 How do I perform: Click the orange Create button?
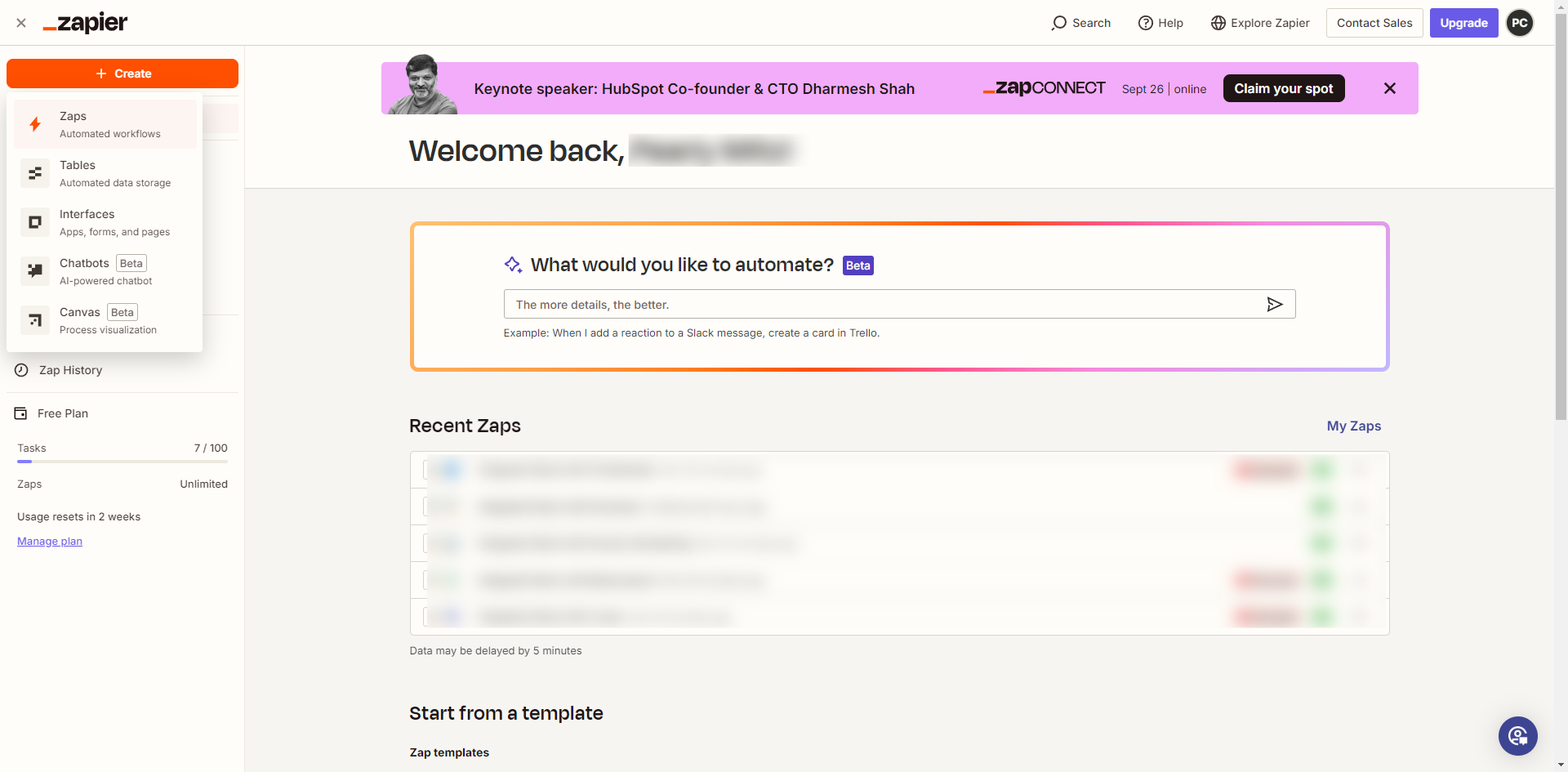[x=122, y=74]
